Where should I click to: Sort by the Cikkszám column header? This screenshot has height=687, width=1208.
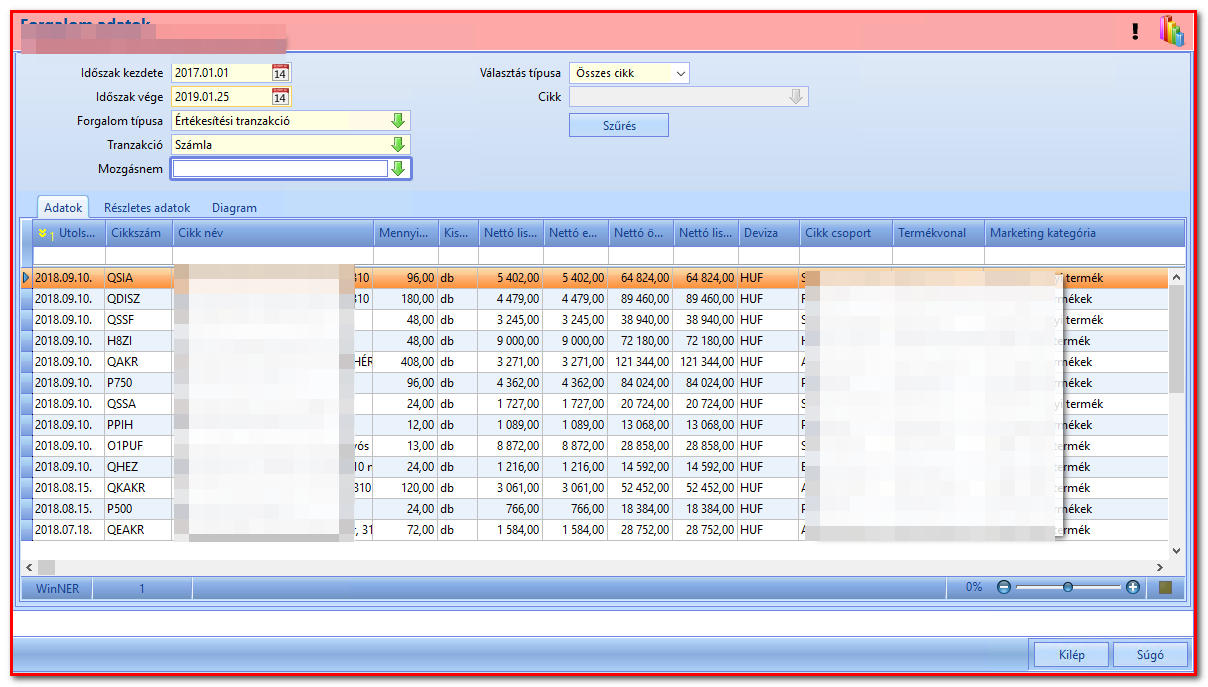pos(139,233)
